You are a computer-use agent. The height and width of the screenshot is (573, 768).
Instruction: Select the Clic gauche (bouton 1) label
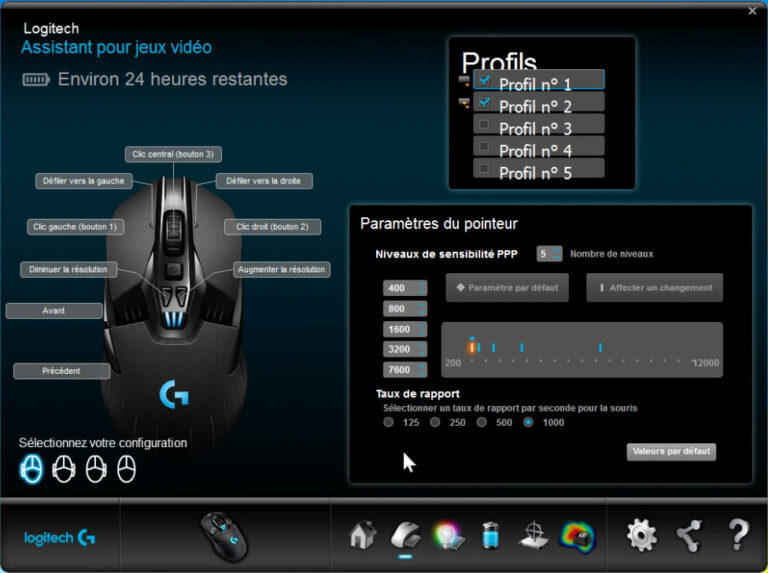(75, 227)
